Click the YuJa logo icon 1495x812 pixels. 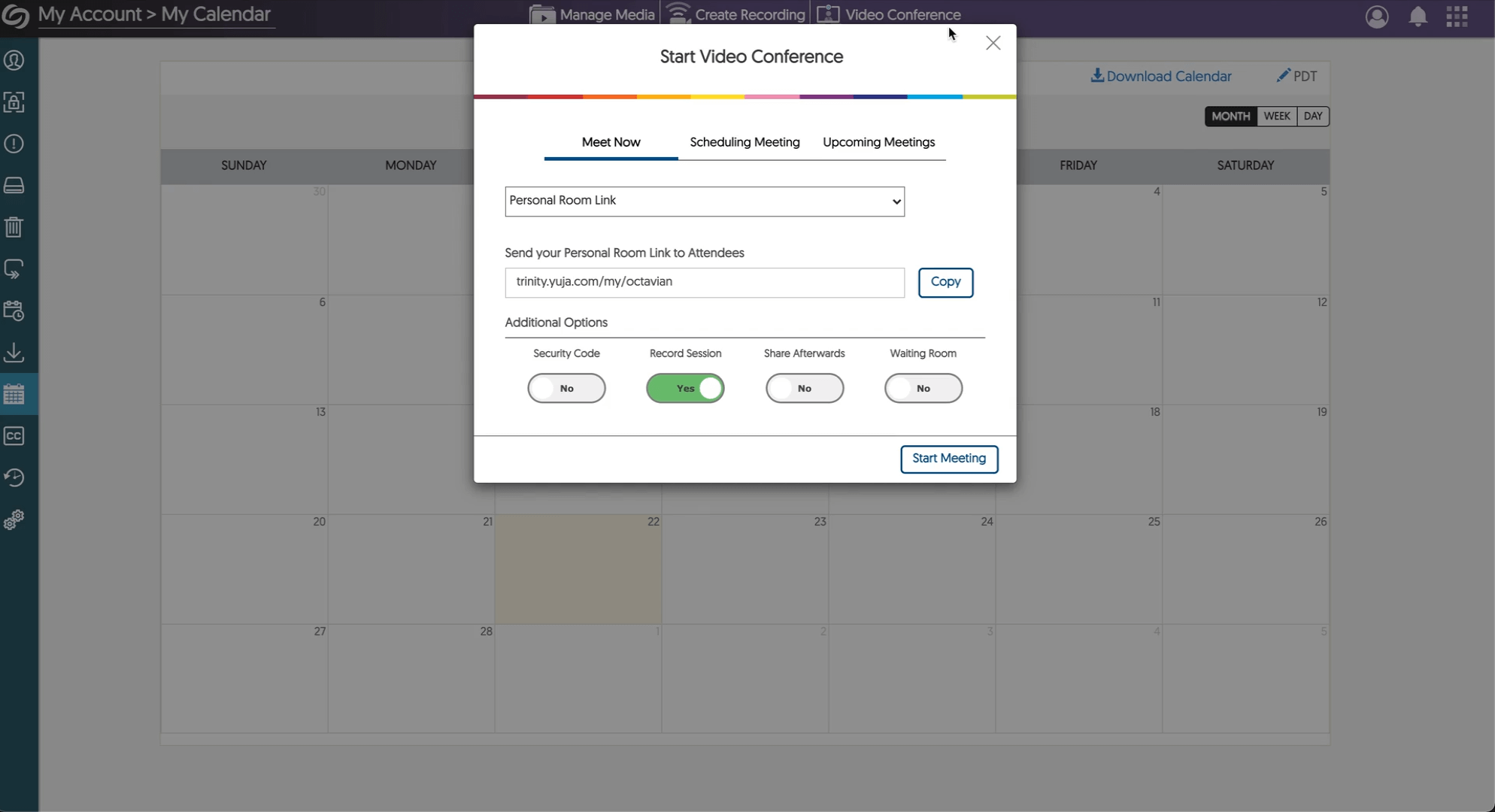pos(14,15)
